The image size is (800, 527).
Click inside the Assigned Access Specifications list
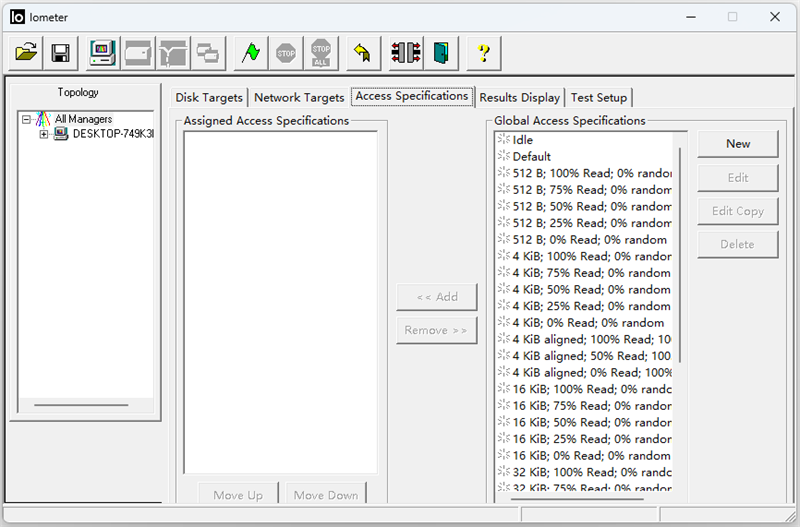281,303
